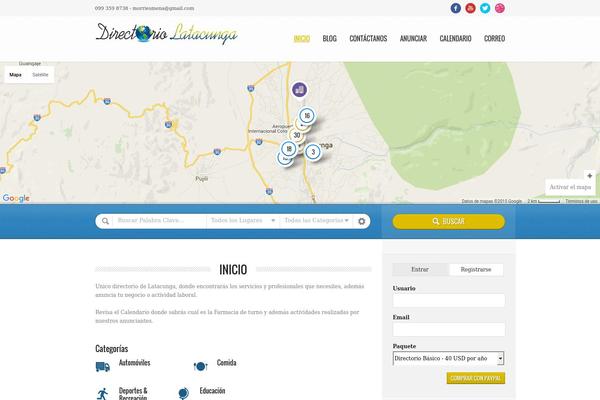600x400 pixels.
Task: Click the COMPRAR CON PAYPAL button
Action: (476, 378)
